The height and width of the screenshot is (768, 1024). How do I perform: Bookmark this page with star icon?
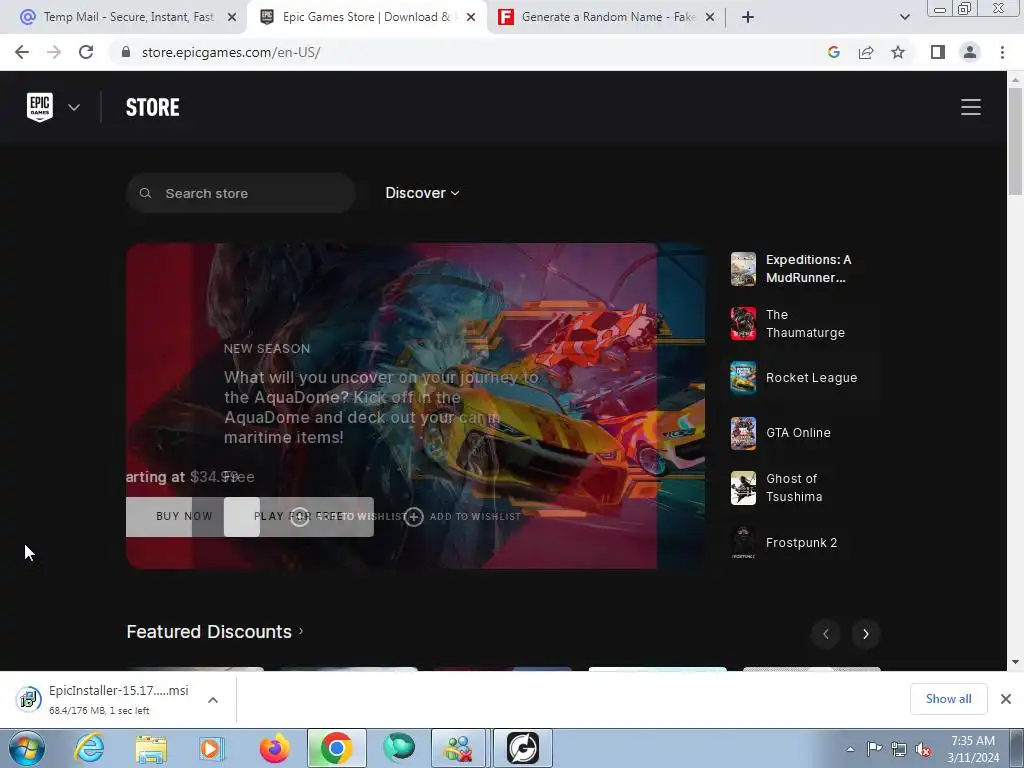(898, 52)
